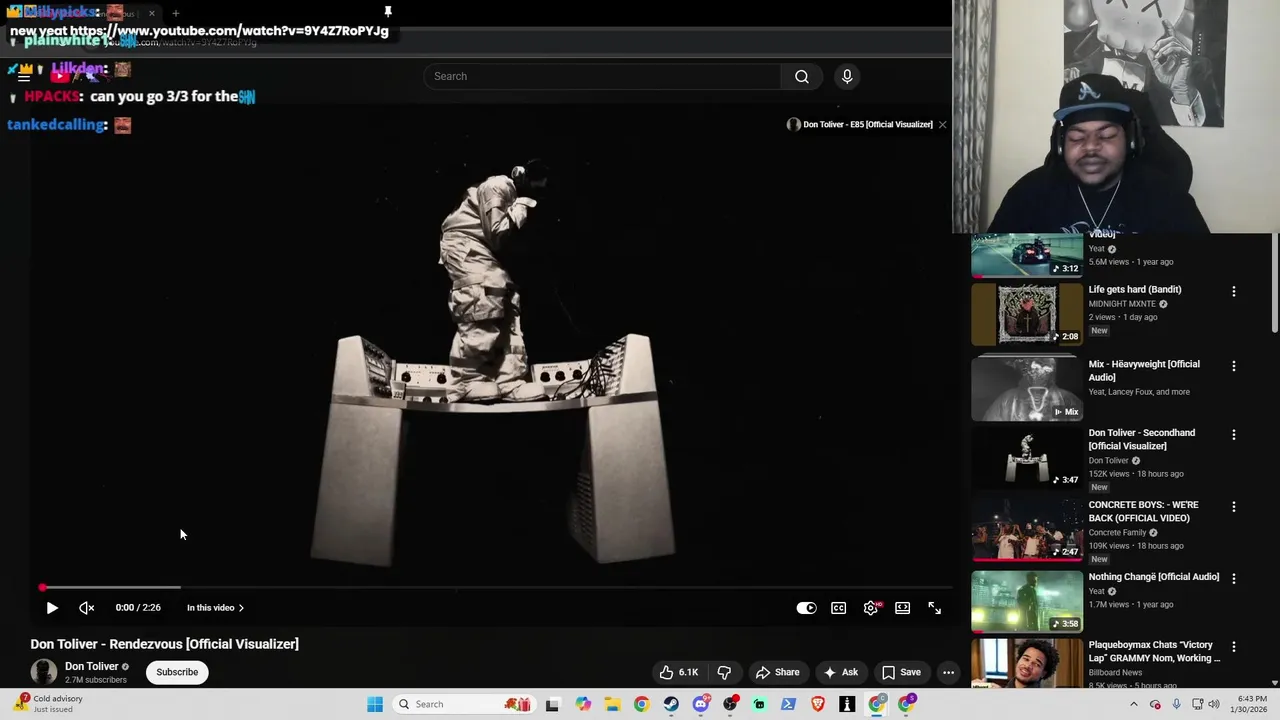
Task: Open options for 'Life gets hard (Bandit)'
Action: 1233,291
